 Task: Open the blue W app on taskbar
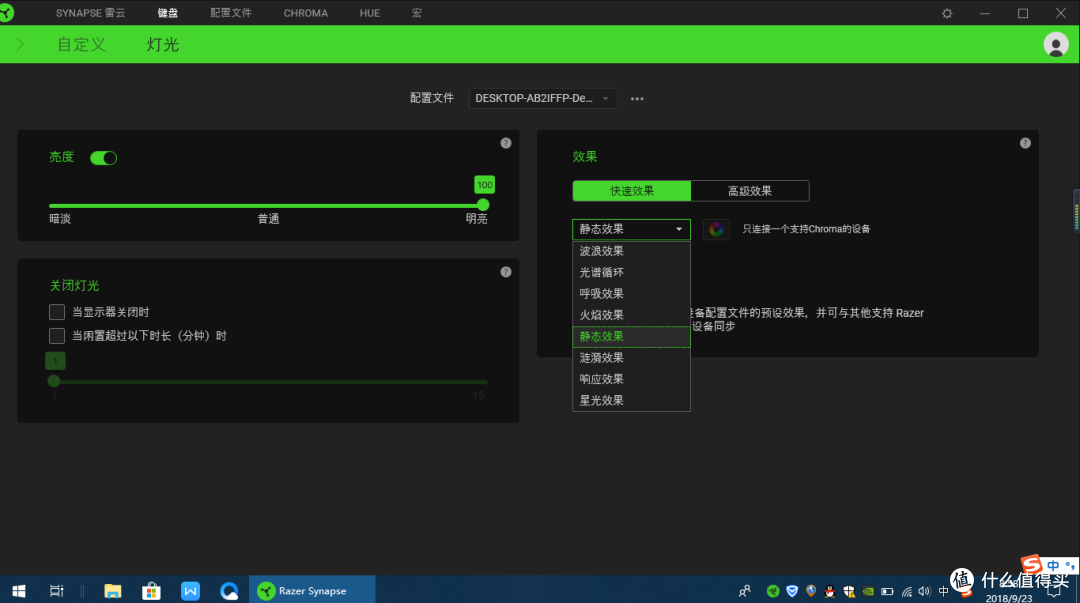click(190, 591)
